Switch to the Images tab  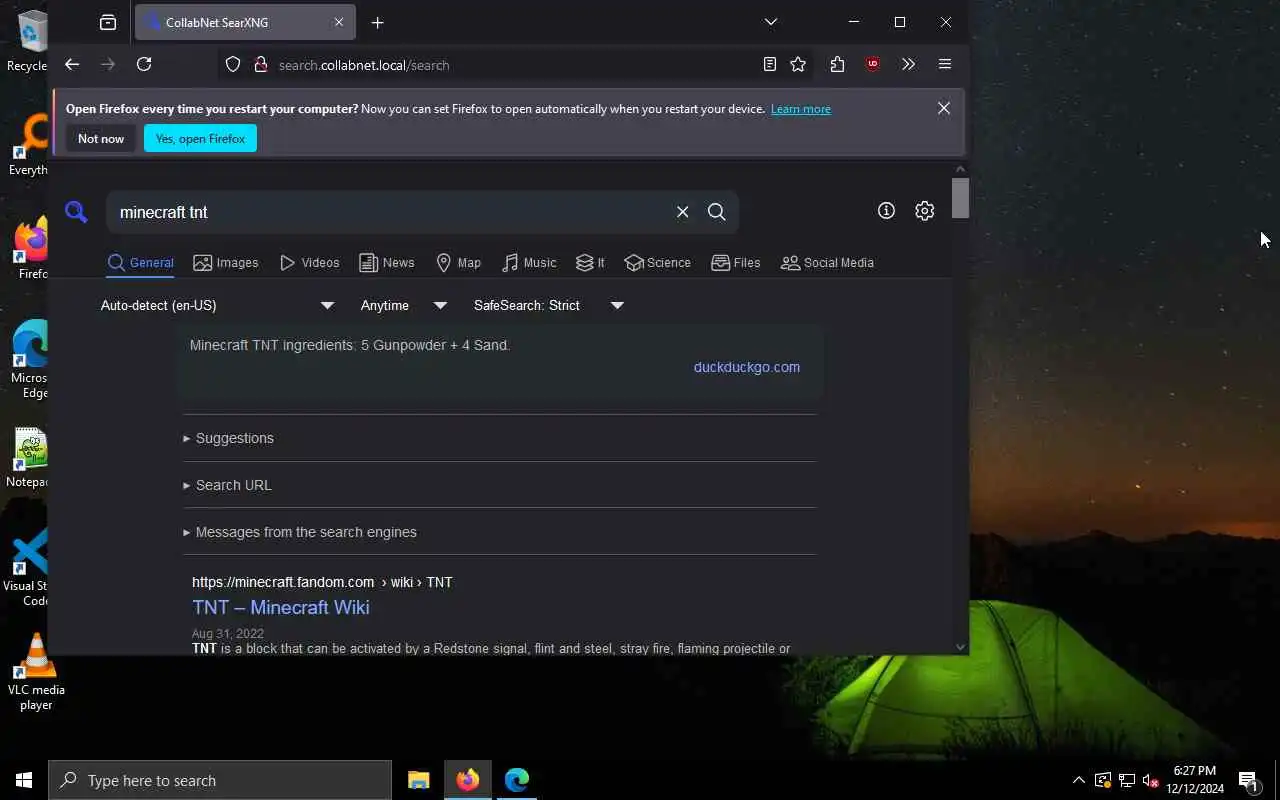click(x=226, y=262)
